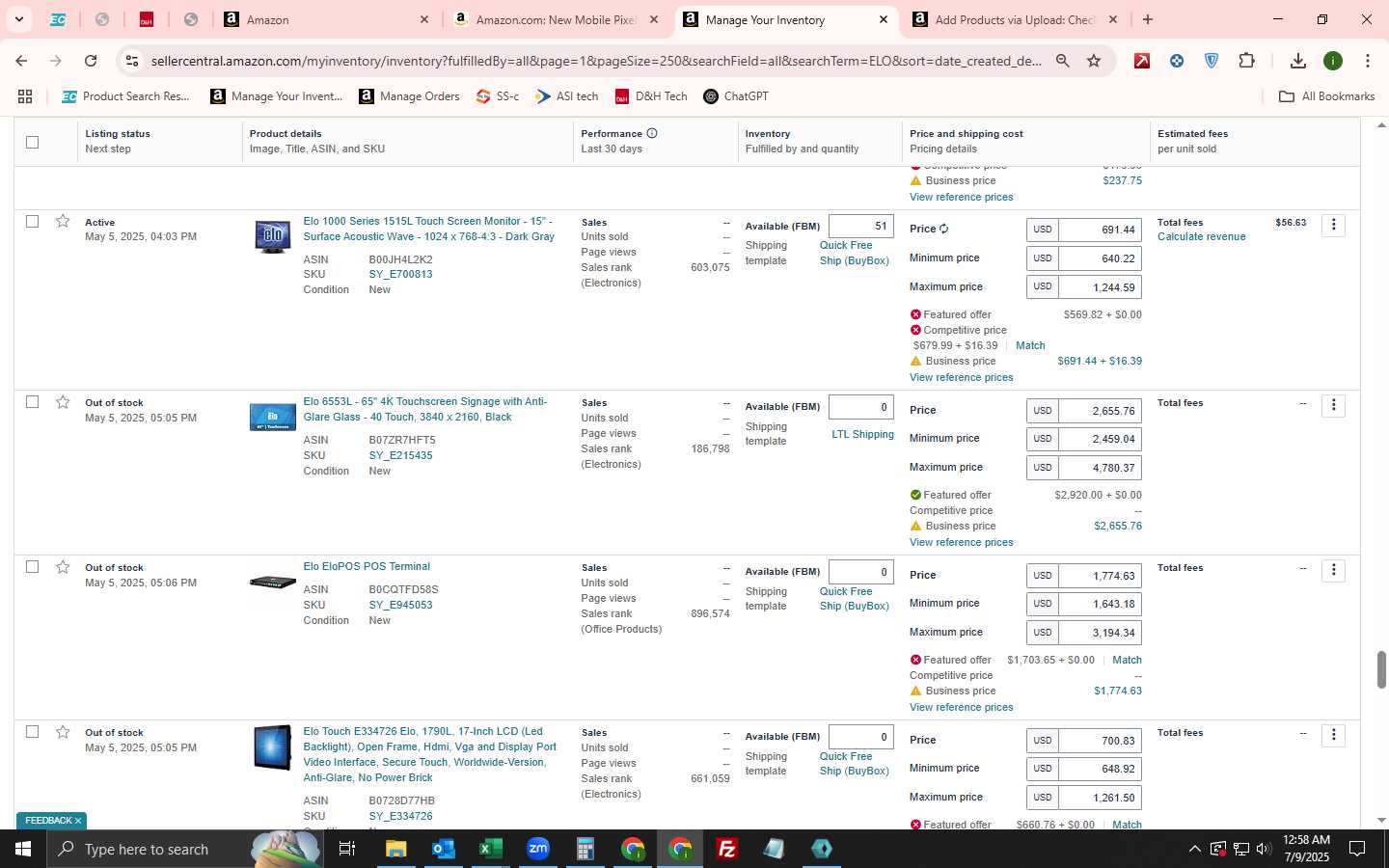Image resolution: width=1389 pixels, height=868 pixels.
Task: Star the Elo 1515L Touch Screen Monitor listing
Action: click(x=63, y=222)
